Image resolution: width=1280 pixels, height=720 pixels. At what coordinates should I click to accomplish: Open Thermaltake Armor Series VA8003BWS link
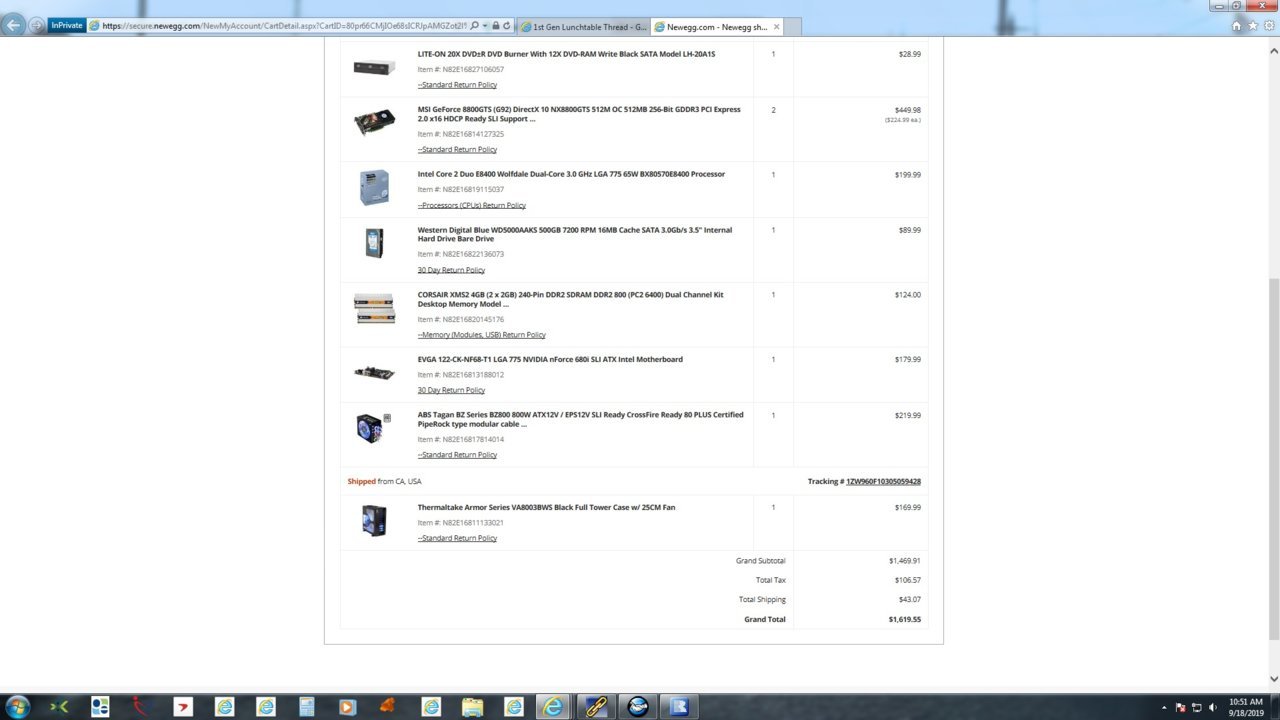(x=546, y=507)
